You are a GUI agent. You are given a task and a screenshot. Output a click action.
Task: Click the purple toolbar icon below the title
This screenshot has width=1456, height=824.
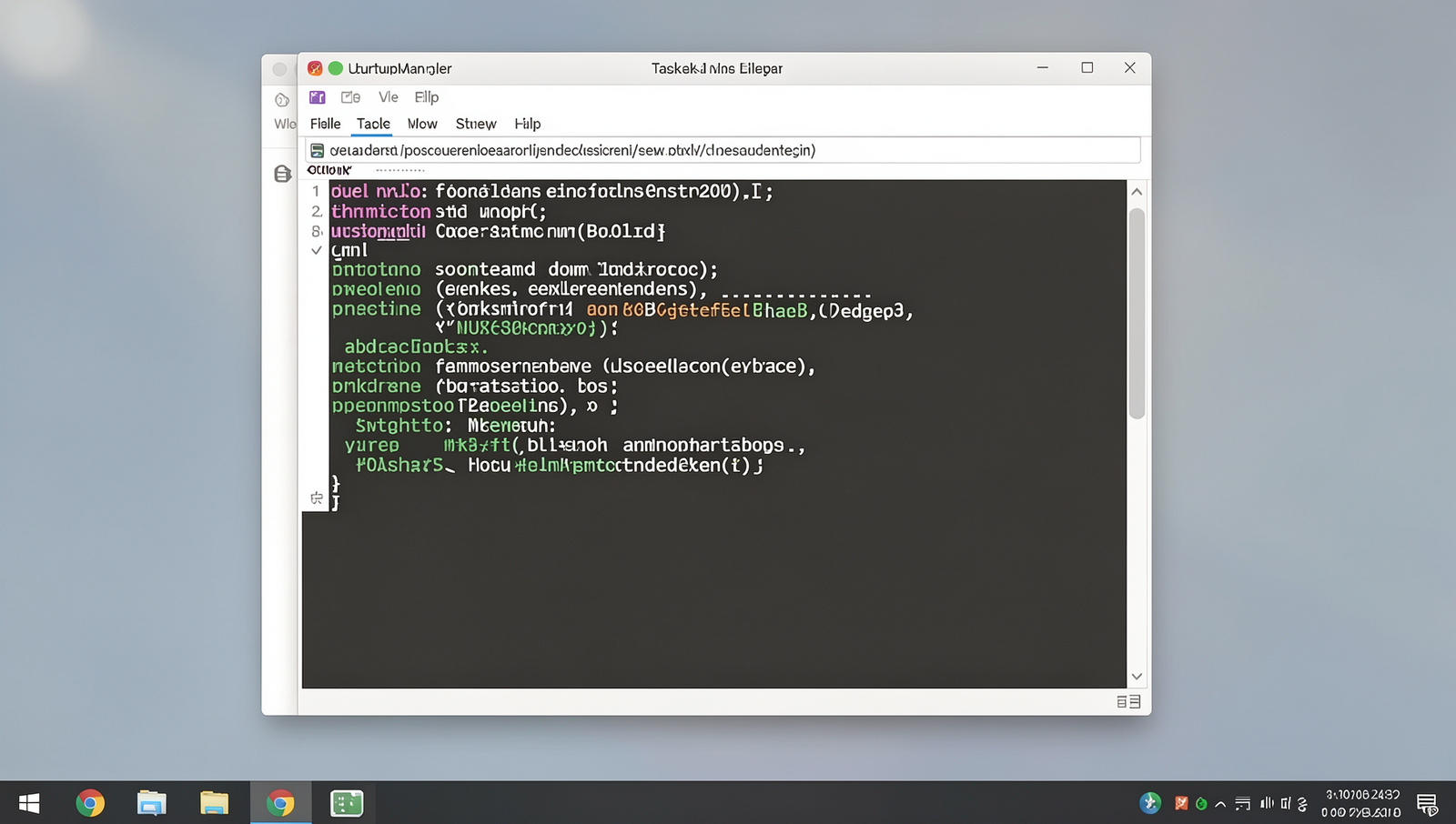317,97
